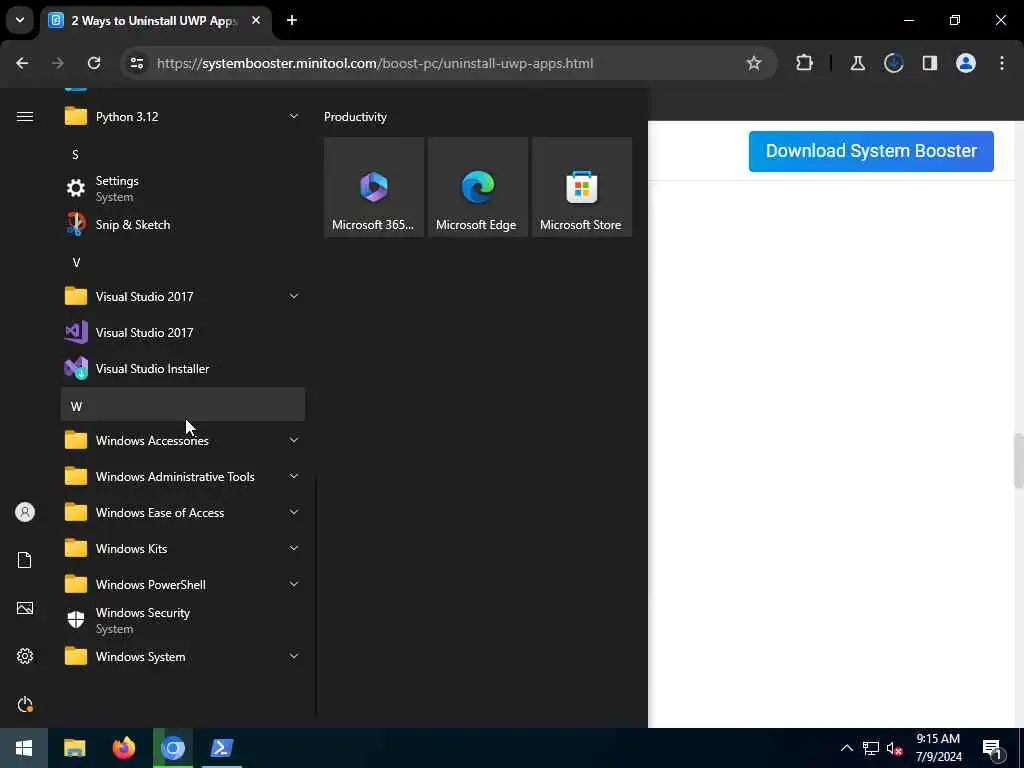Open Visual Studio 2017 application
Screen dimensions: 1024x768
(183, 332)
